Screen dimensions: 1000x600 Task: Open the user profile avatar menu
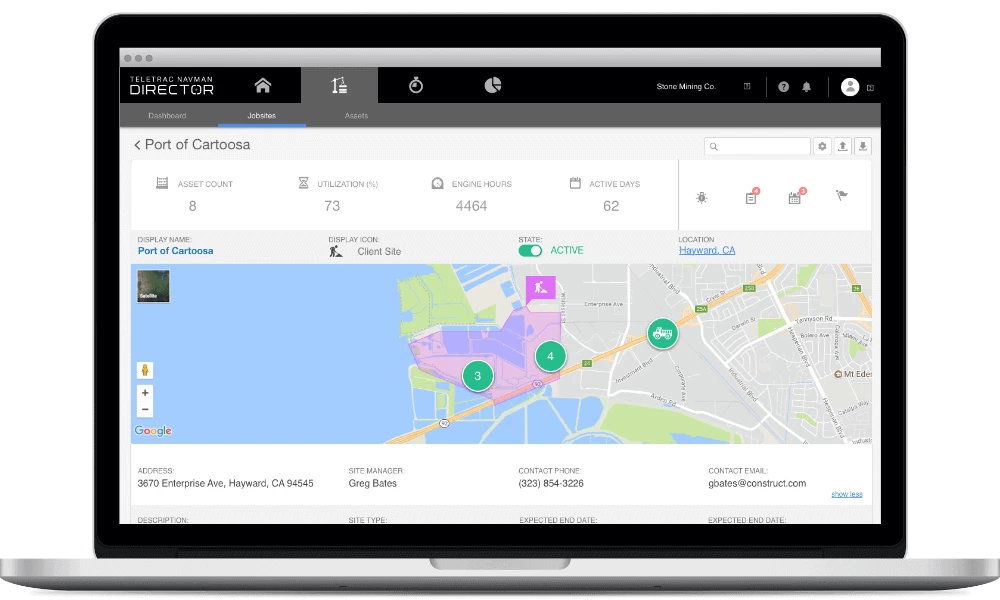850,87
